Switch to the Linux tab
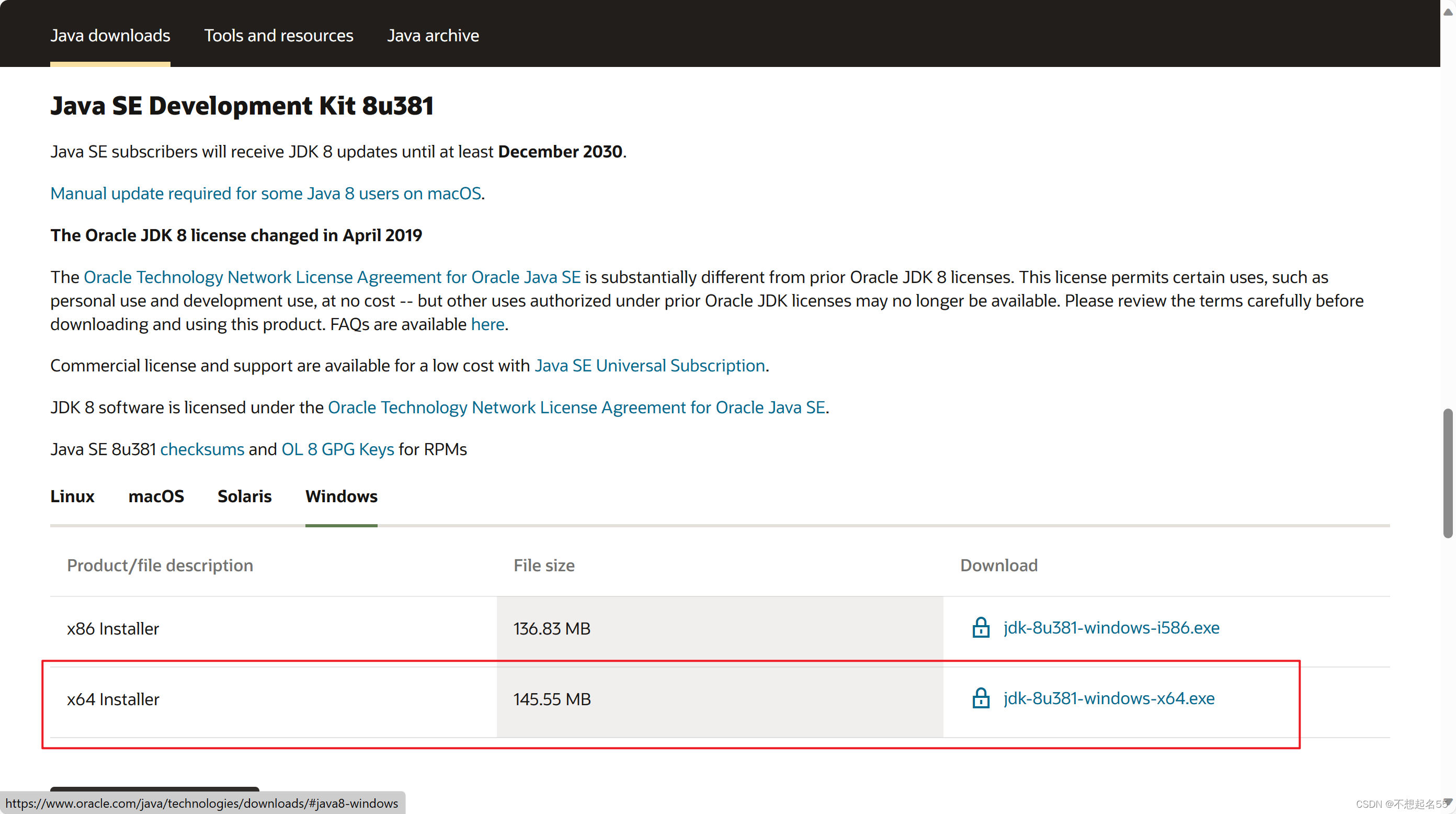The width and height of the screenshot is (1456, 814). pos(72,496)
